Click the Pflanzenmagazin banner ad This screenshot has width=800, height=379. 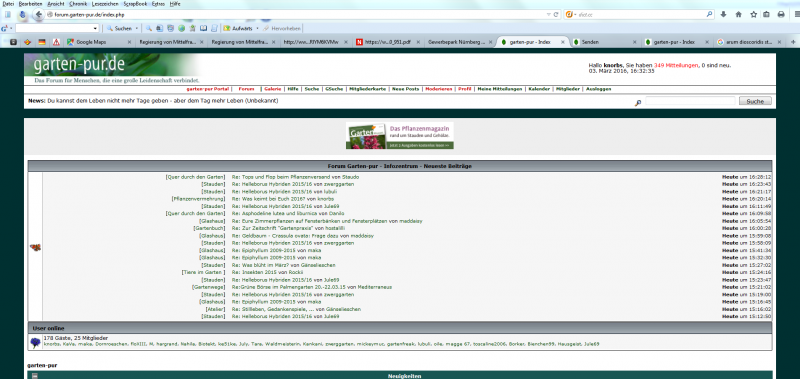399,136
